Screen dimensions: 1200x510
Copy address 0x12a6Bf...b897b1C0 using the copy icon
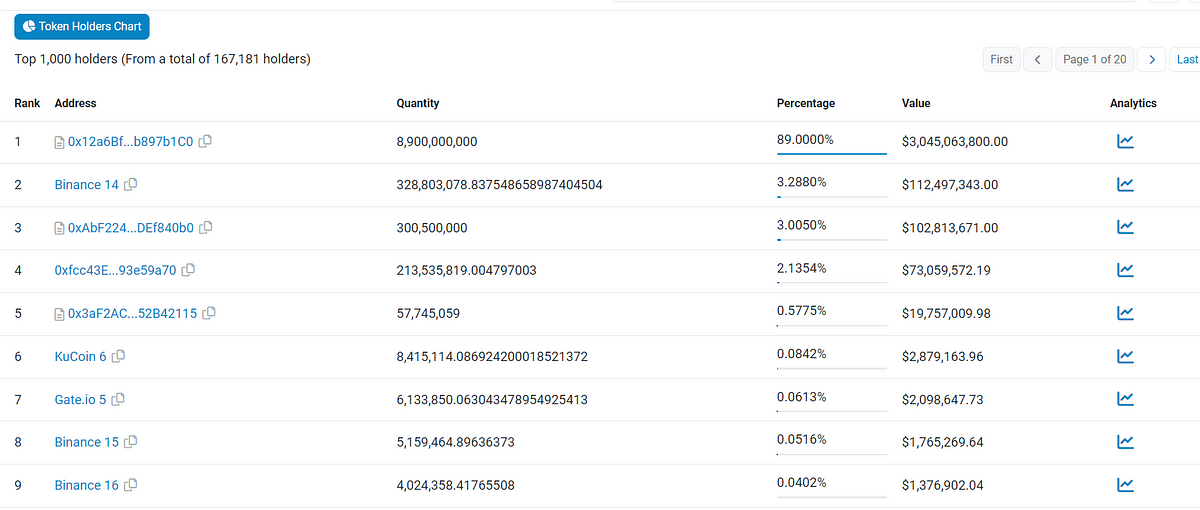[x=205, y=142]
